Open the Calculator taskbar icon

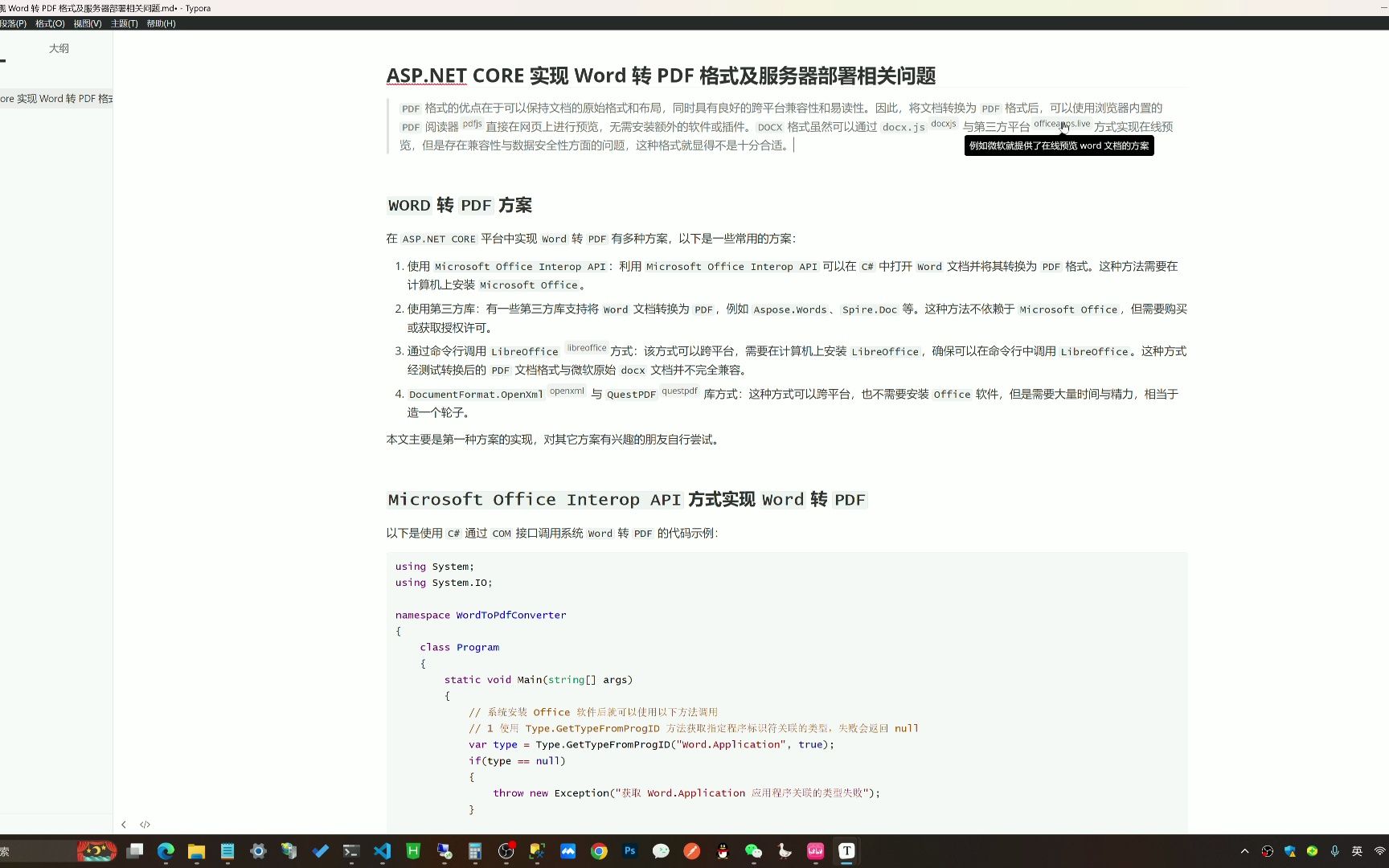[475, 851]
